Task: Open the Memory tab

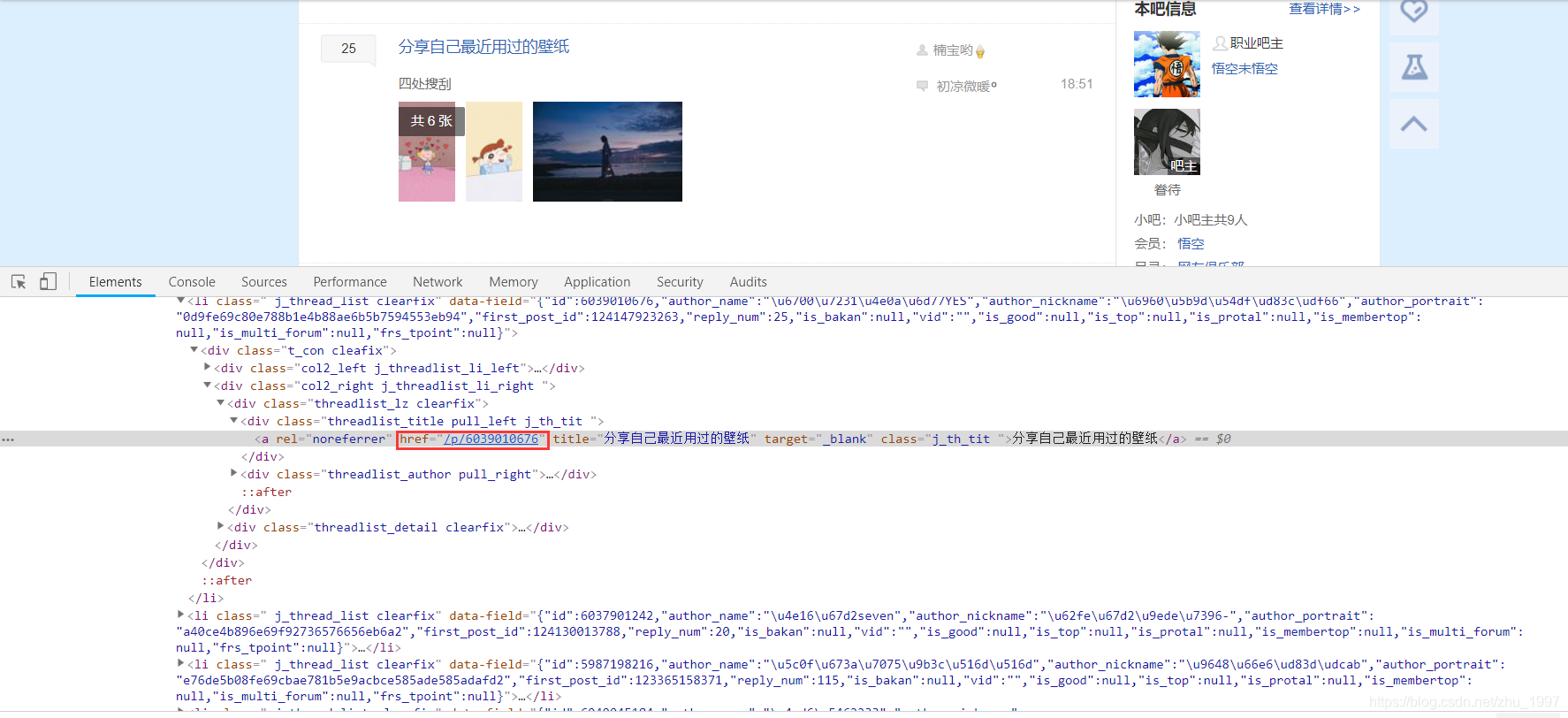Action: click(514, 282)
